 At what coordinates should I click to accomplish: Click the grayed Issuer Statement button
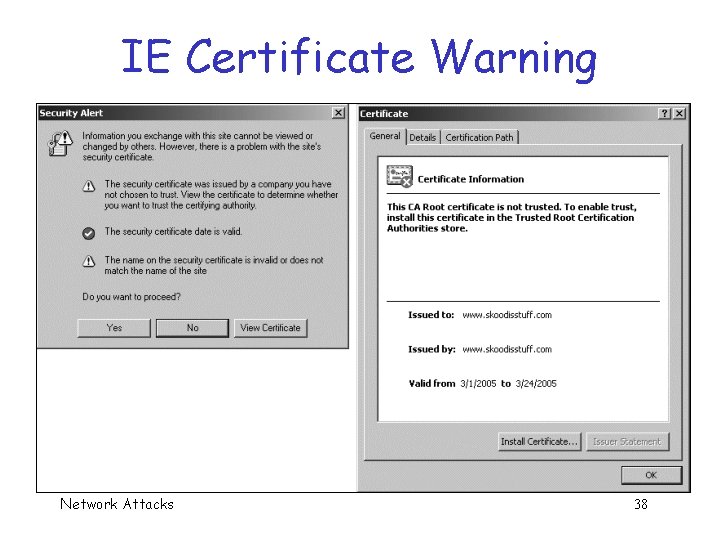[x=627, y=442]
